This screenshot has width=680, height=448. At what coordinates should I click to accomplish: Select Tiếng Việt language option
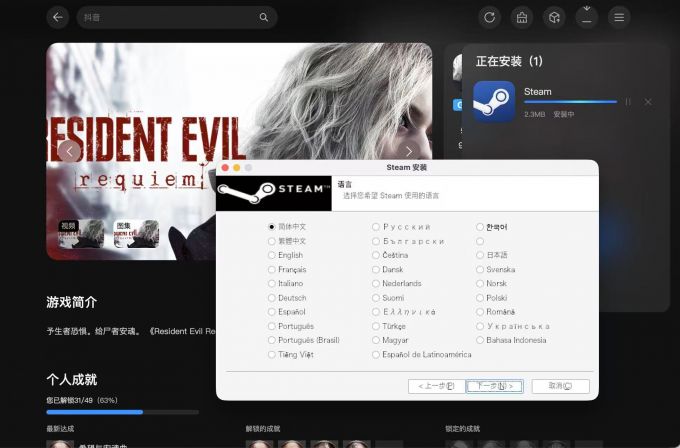point(291,354)
